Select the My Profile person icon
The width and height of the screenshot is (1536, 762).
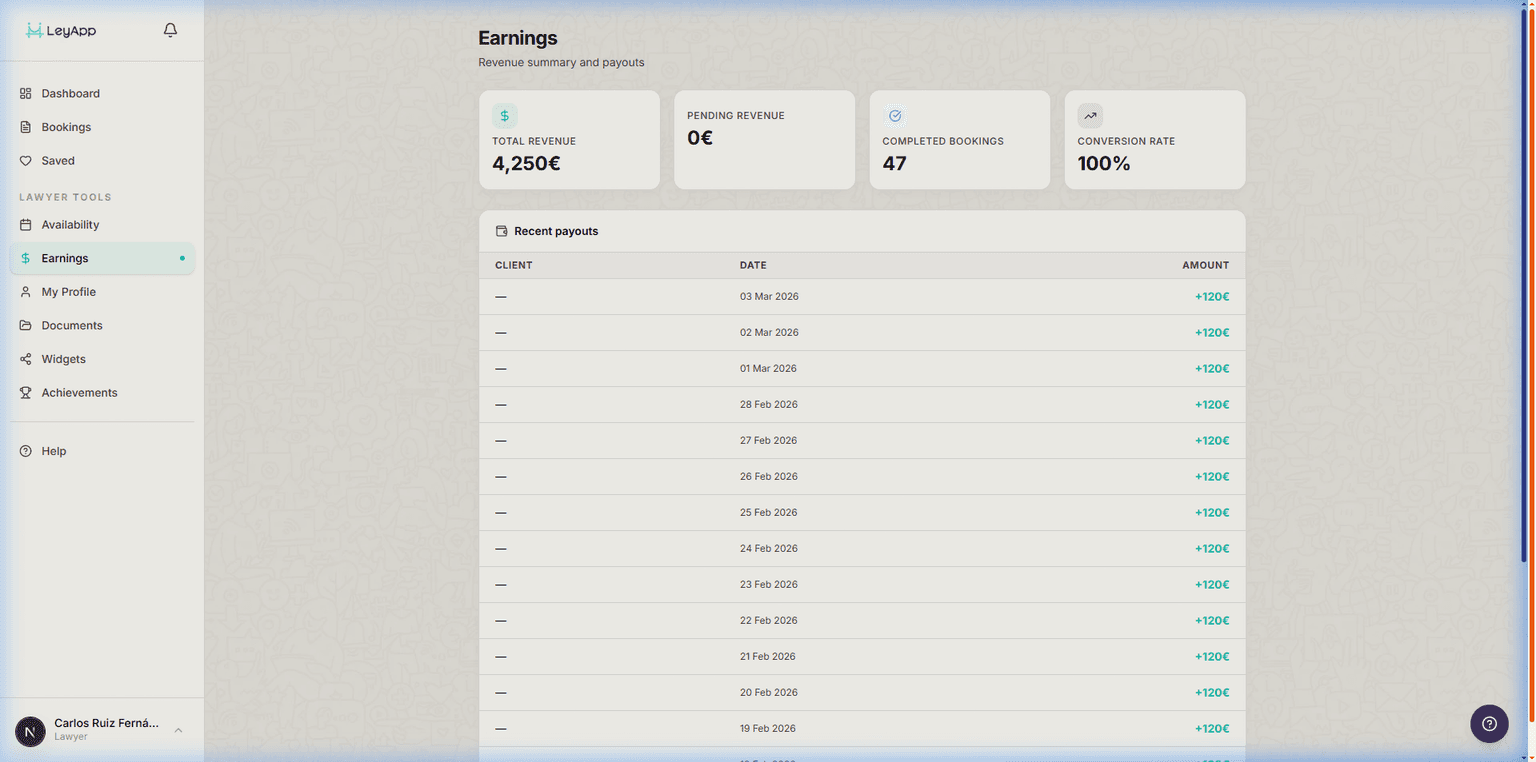pyautogui.click(x=24, y=291)
